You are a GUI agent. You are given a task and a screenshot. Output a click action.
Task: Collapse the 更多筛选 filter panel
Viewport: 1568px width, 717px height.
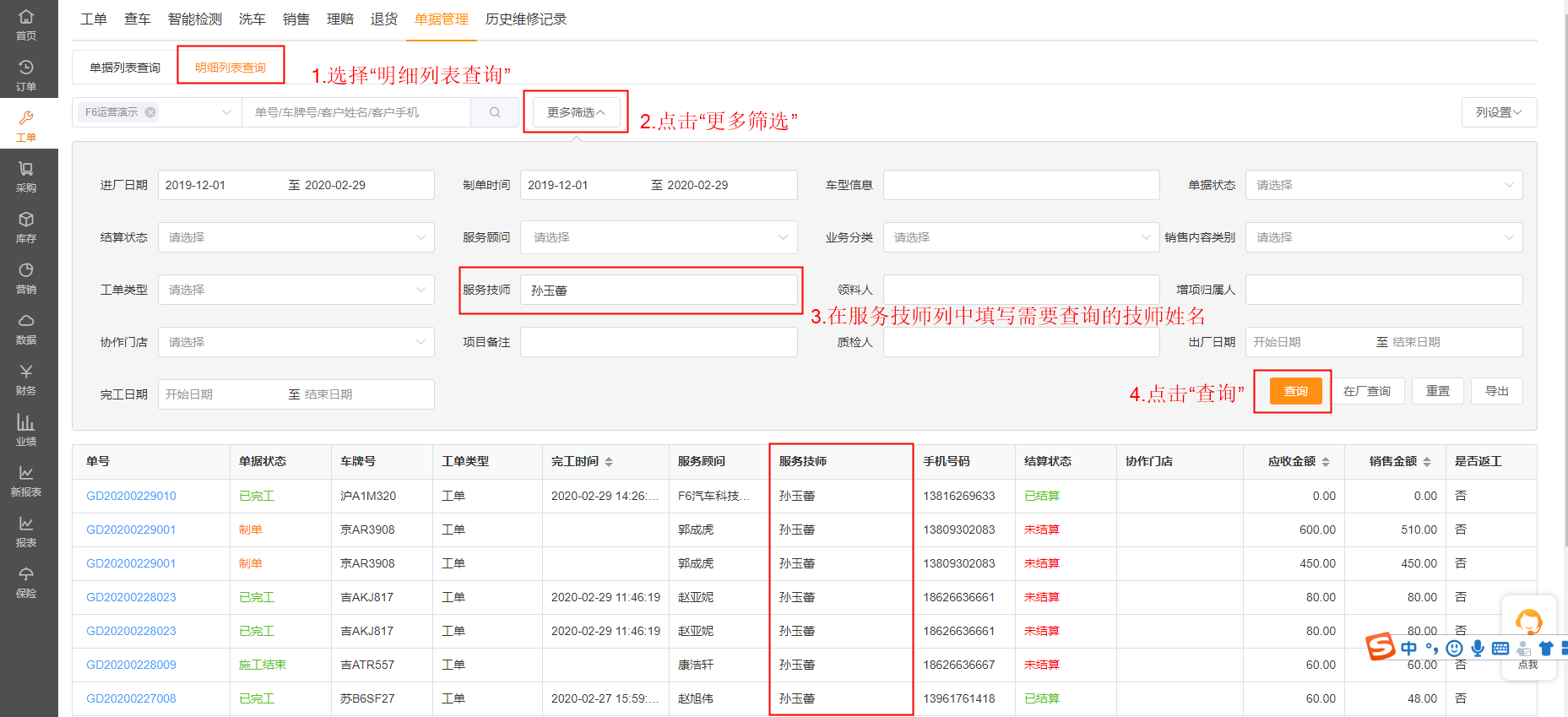click(x=576, y=112)
